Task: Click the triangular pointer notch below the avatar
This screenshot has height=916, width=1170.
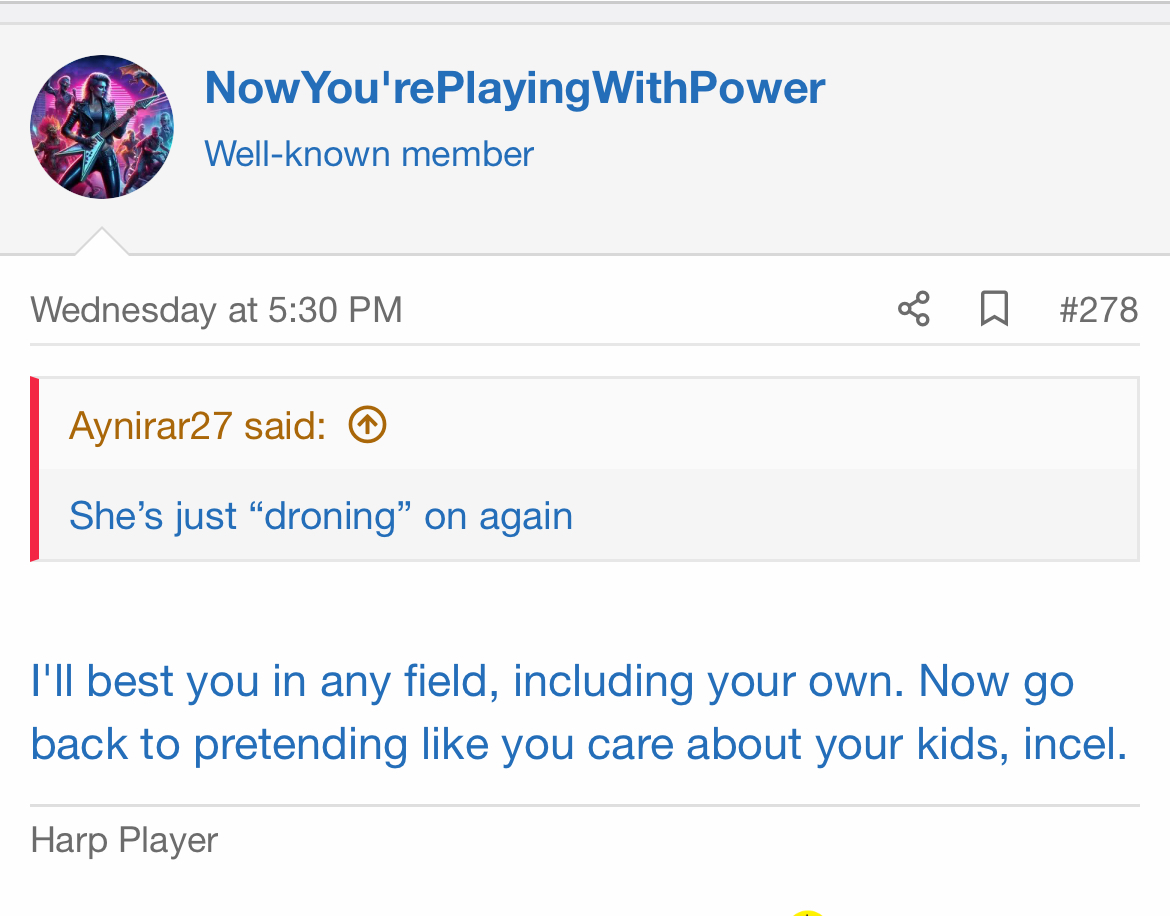Action: tap(102, 242)
